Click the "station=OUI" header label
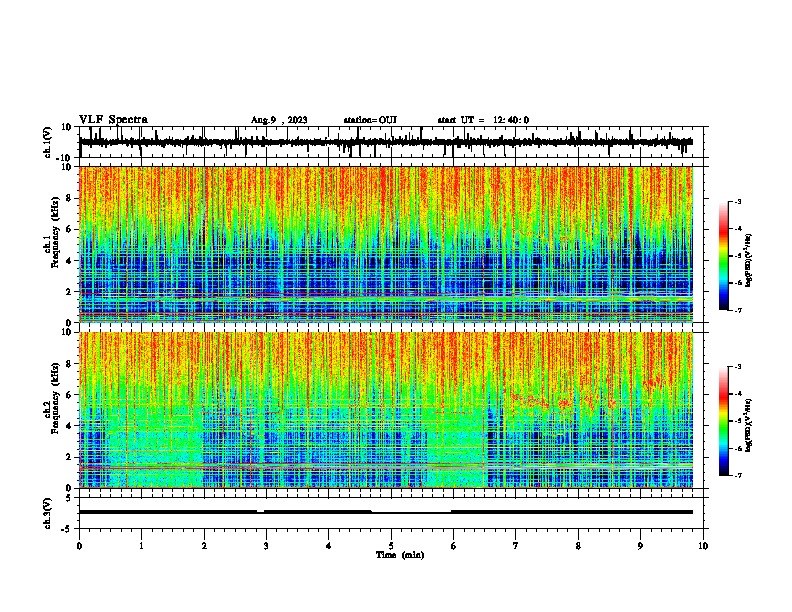The image size is (792, 612). pyautogui.click(x=370, y=120)
